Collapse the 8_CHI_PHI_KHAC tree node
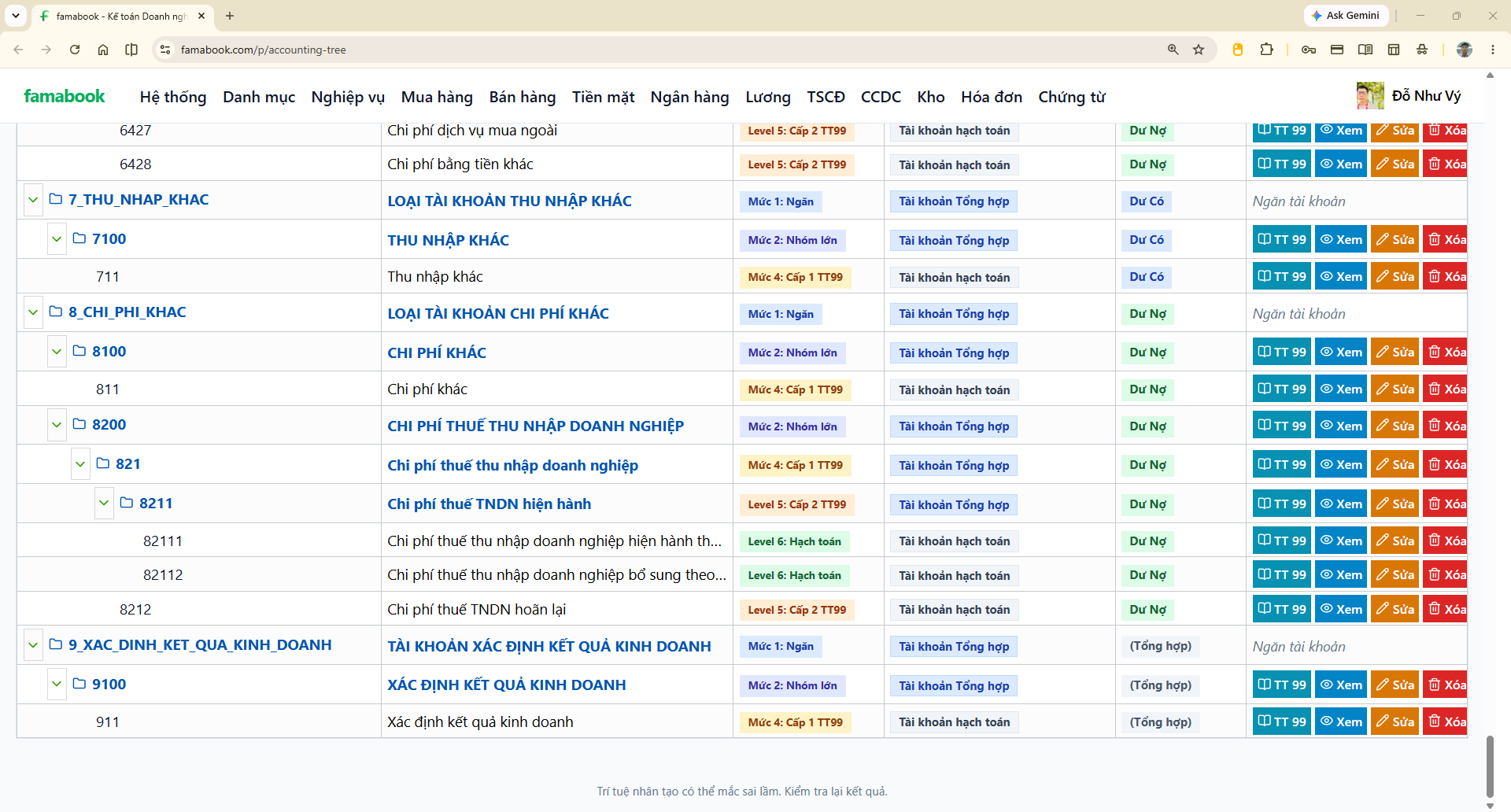 pos(33,312)
